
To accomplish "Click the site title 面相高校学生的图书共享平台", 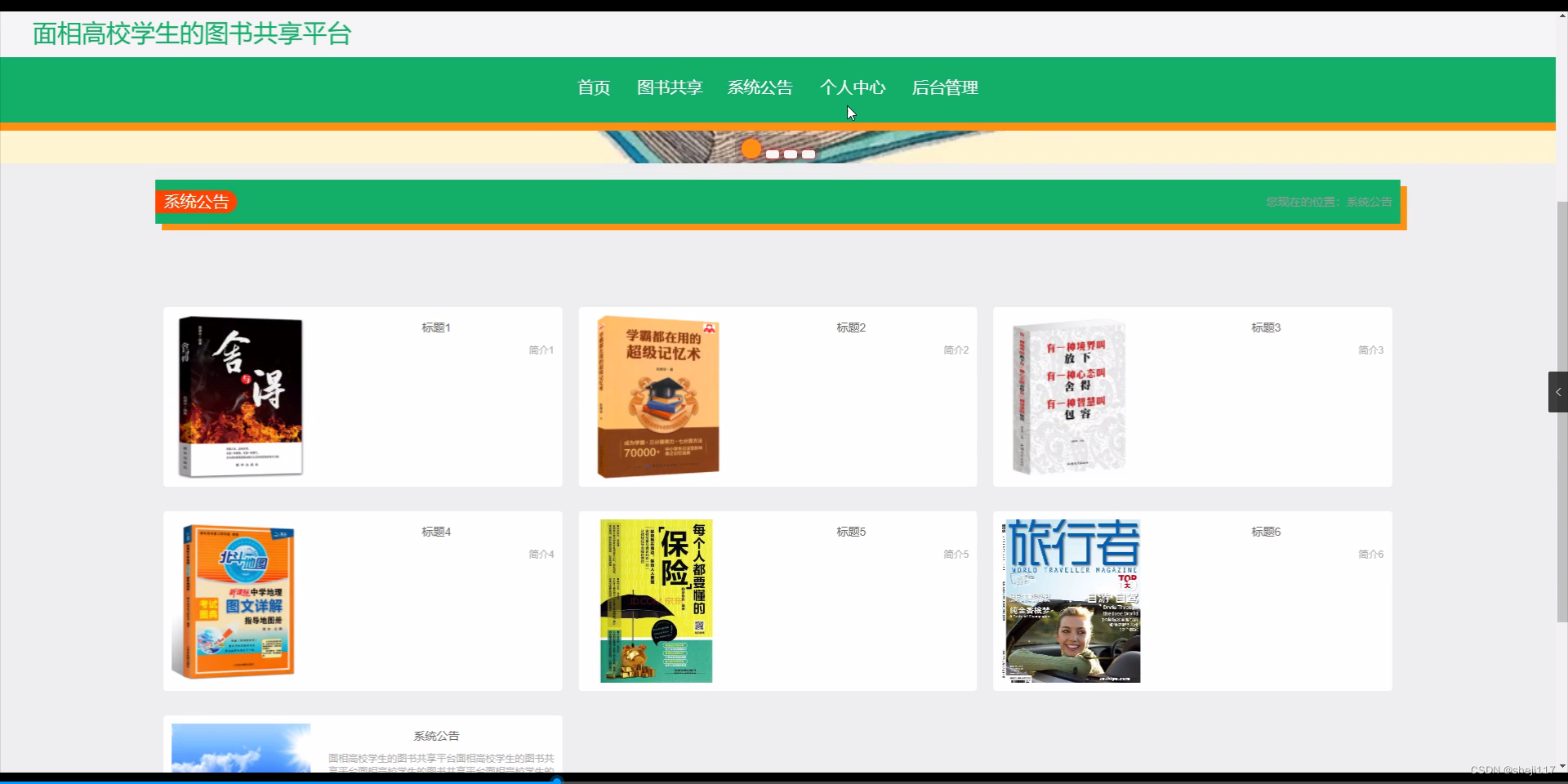I will [189, 33].
